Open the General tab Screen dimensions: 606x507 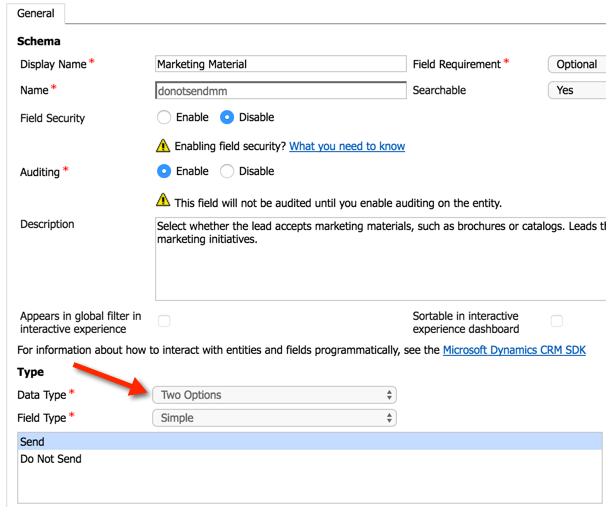click(36, 13)
